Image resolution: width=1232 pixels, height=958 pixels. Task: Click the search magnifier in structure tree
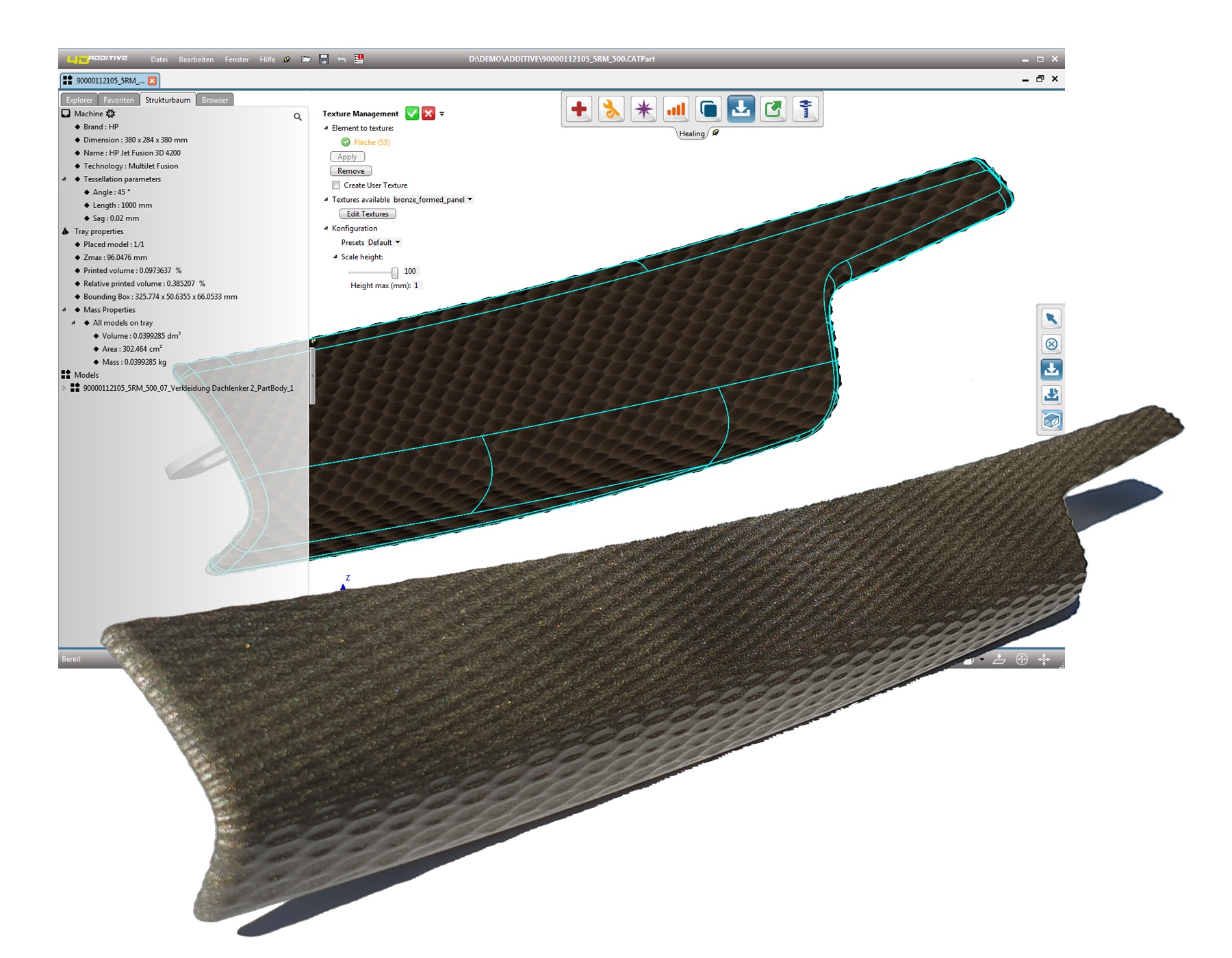pos(298,117)
